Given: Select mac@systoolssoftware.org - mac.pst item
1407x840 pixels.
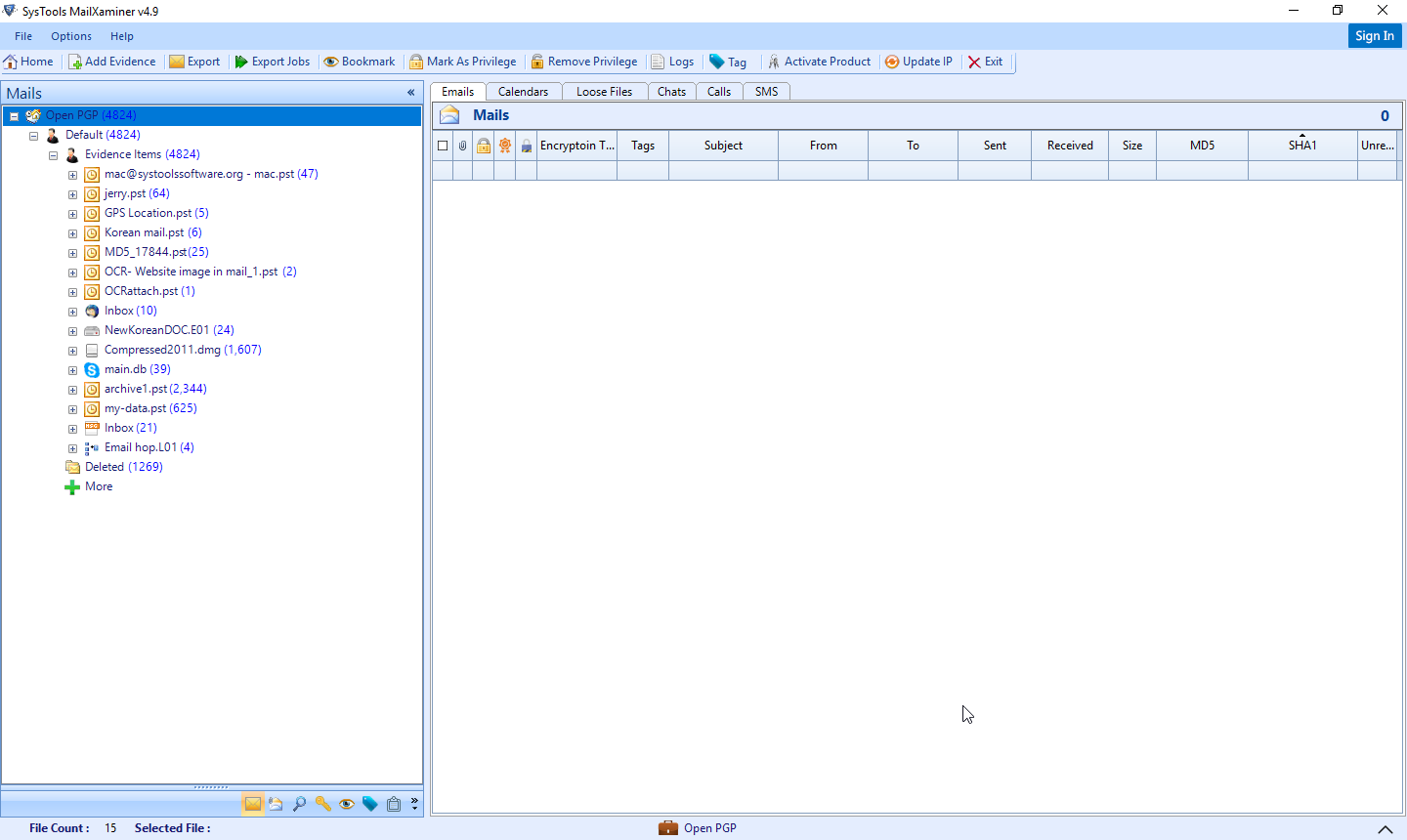Looking at the screenshot, I should coord(211,174).
